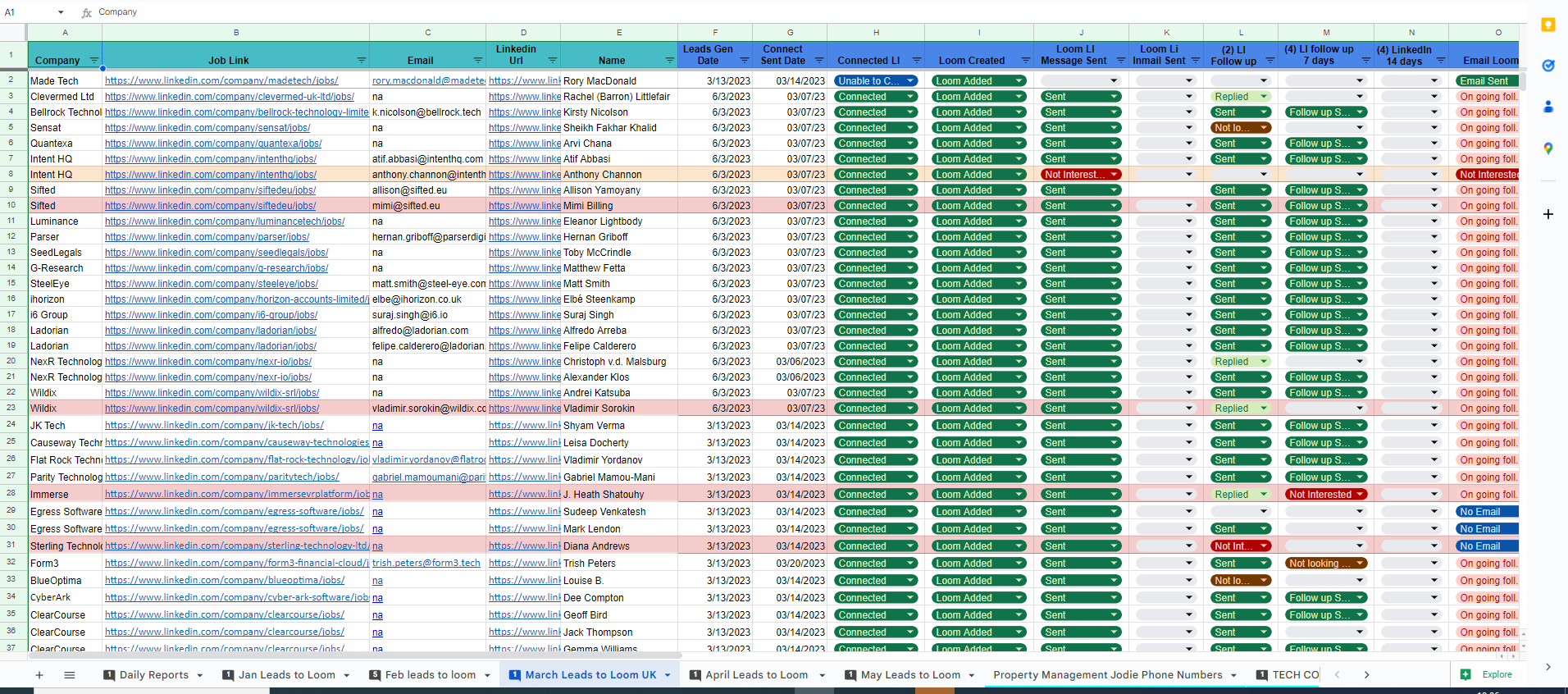Image resolution: width=1568 pixels, height=694 pixels.
Task: Switch to the May Leads to Loom tab
Action: point(910,675)
